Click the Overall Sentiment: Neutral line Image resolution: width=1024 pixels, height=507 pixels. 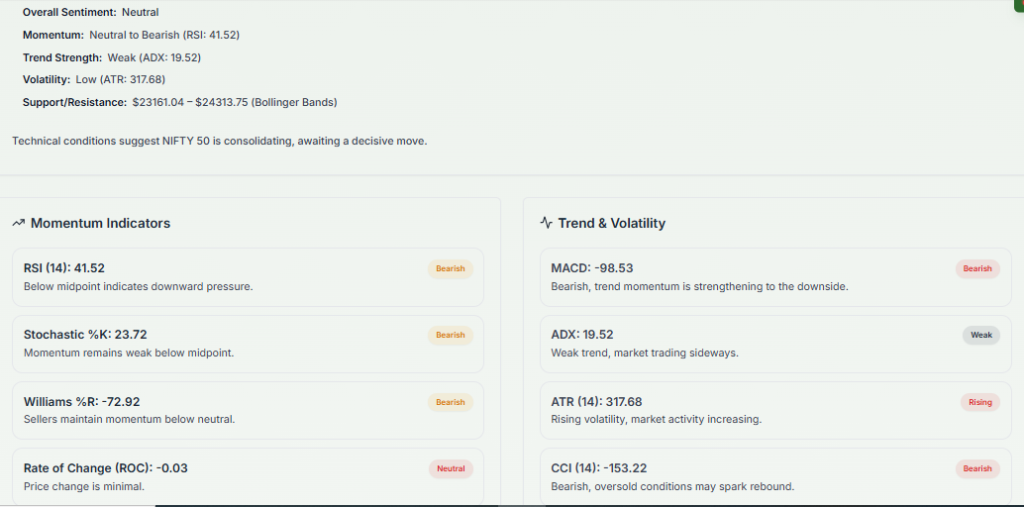click(91, 12)
